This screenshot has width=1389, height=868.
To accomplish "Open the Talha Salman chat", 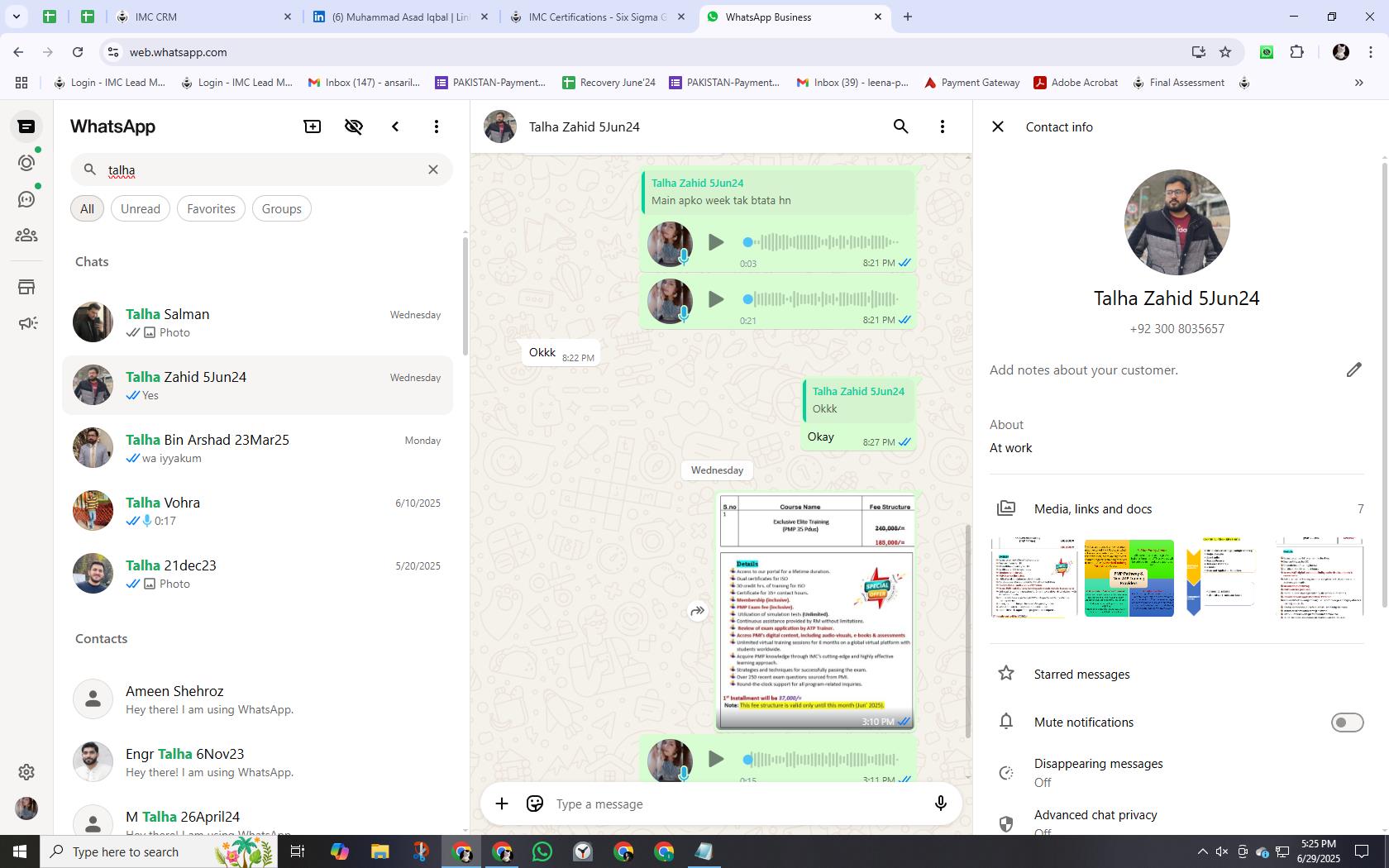I will (258, 322).
